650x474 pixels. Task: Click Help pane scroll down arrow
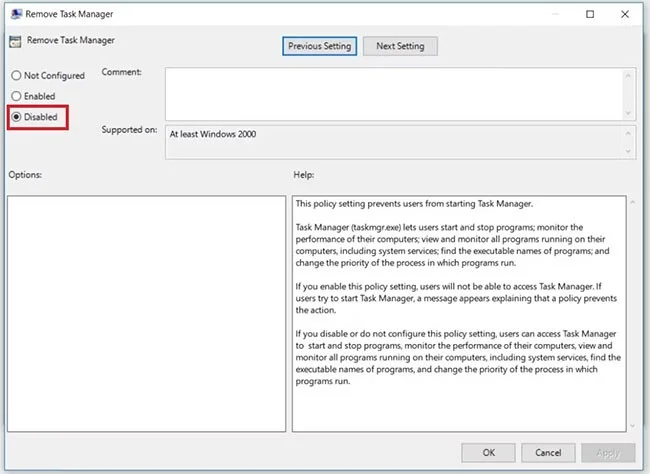[633, 426]
